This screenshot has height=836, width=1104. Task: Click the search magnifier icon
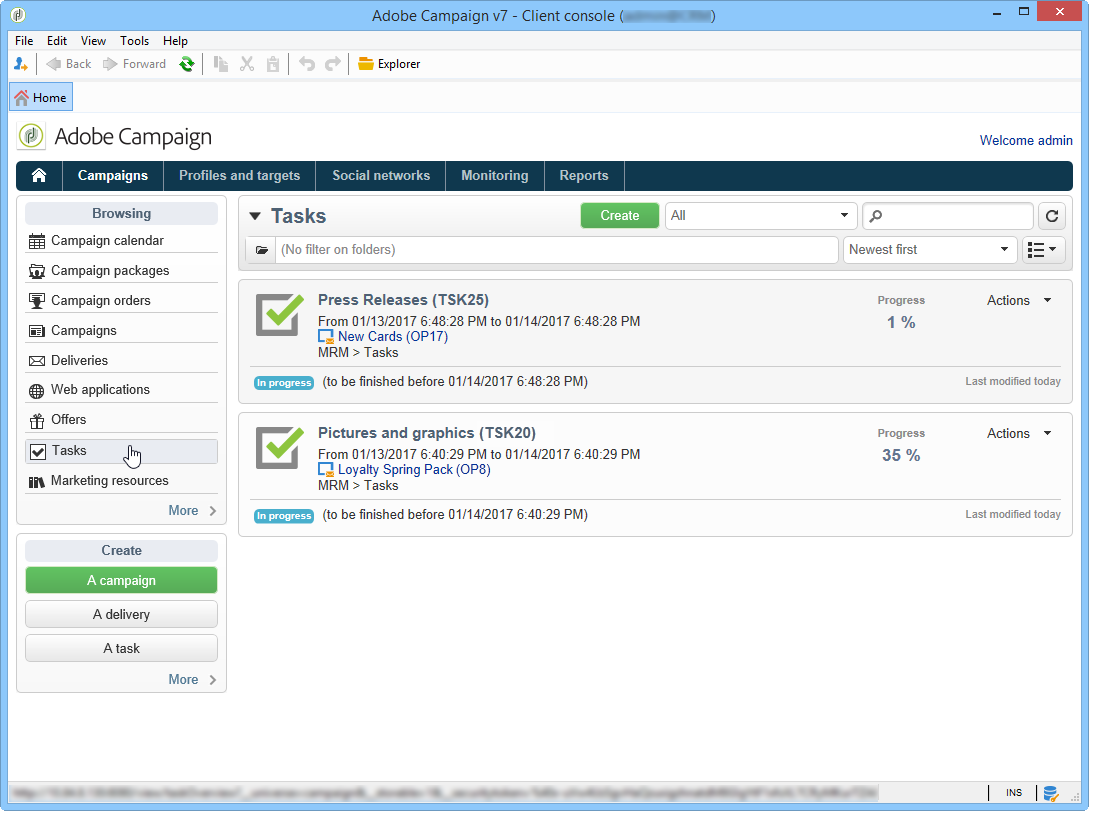pos(876,216)
